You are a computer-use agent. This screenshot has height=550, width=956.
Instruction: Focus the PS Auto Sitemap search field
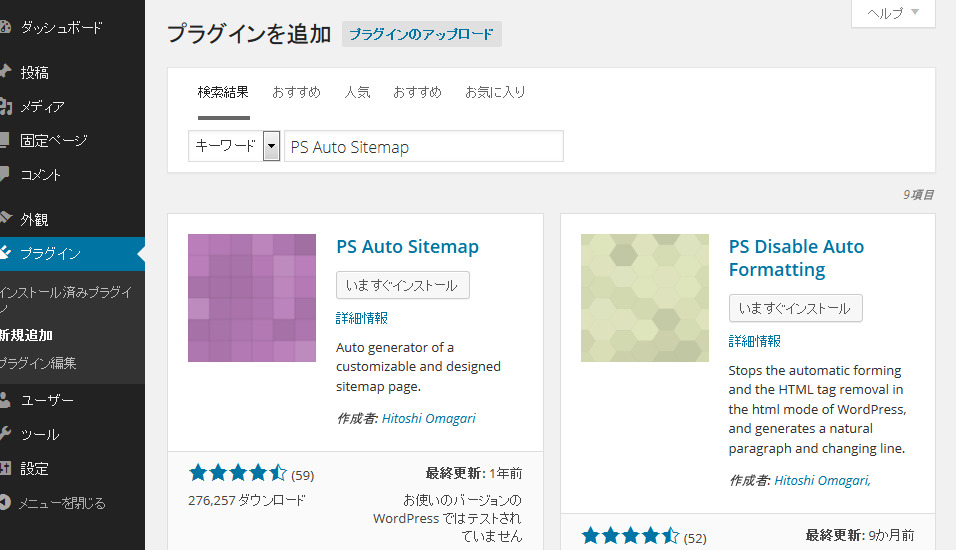[424, 146]
